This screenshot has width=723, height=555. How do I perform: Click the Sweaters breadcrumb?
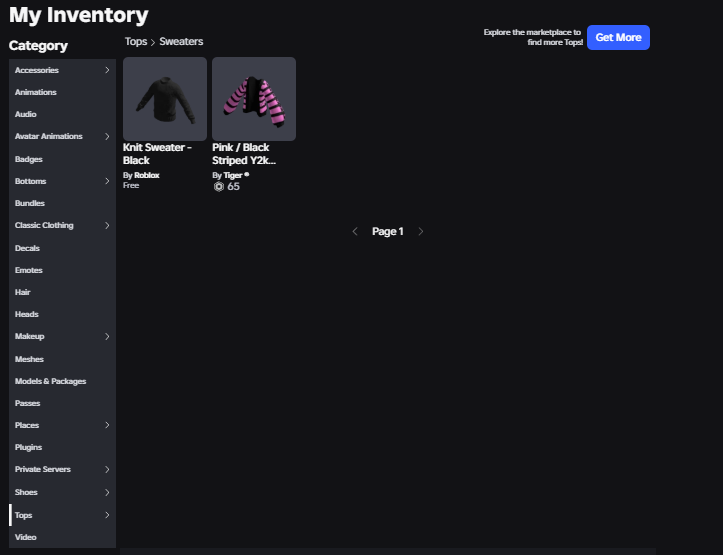click(x=181, y=41)
